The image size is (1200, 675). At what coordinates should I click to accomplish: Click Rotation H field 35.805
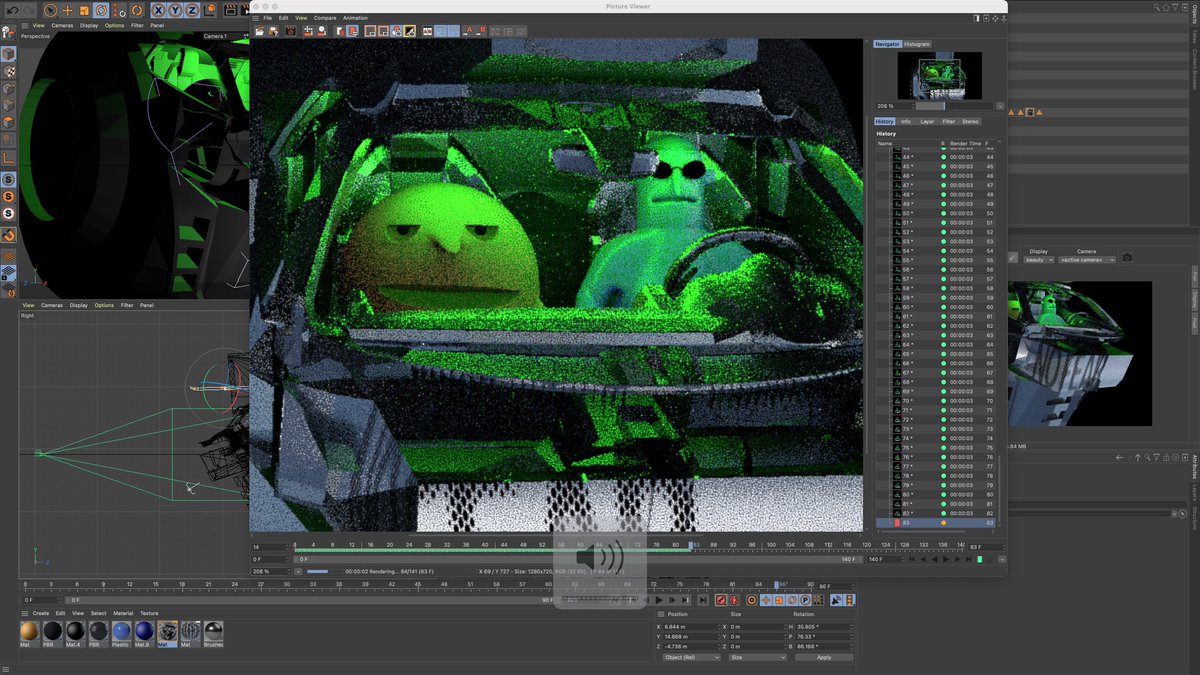825,627
